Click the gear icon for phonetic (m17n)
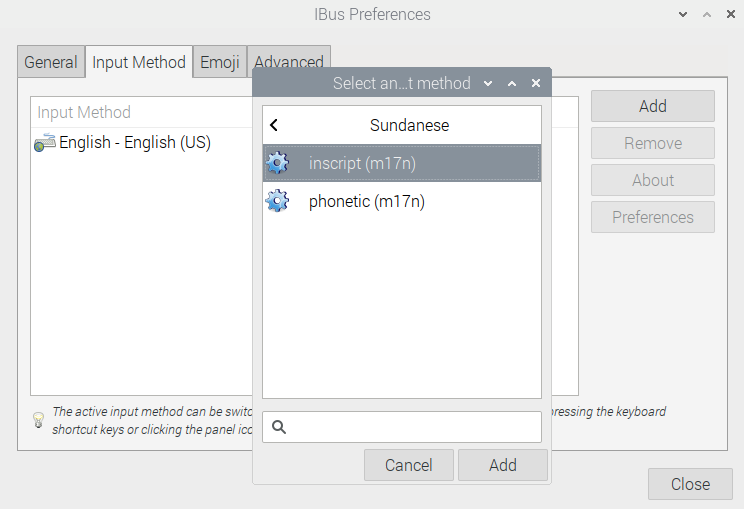The height and width of the screenshot is (509, 744). point(277,201)
